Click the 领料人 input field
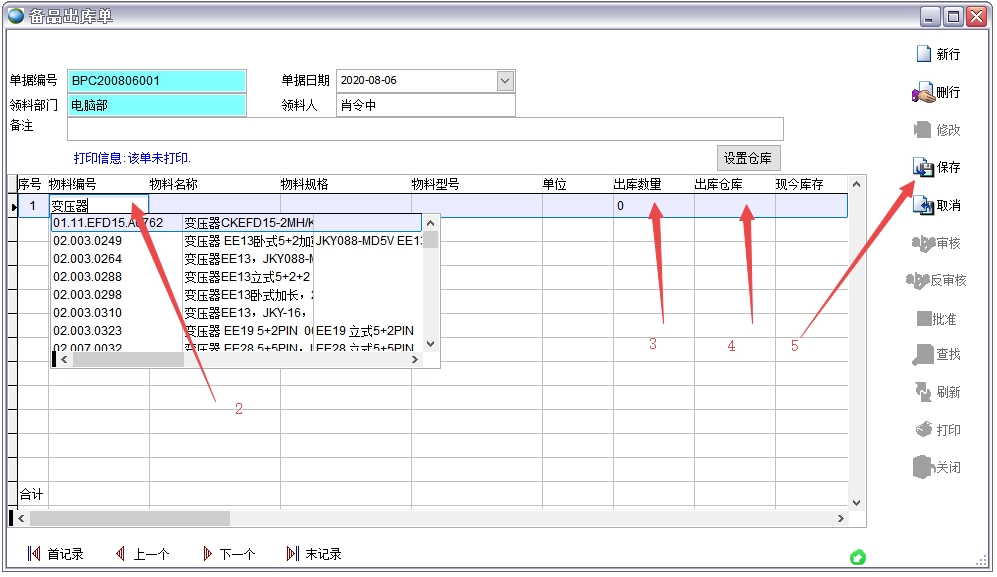 click(x=425, y=105)
